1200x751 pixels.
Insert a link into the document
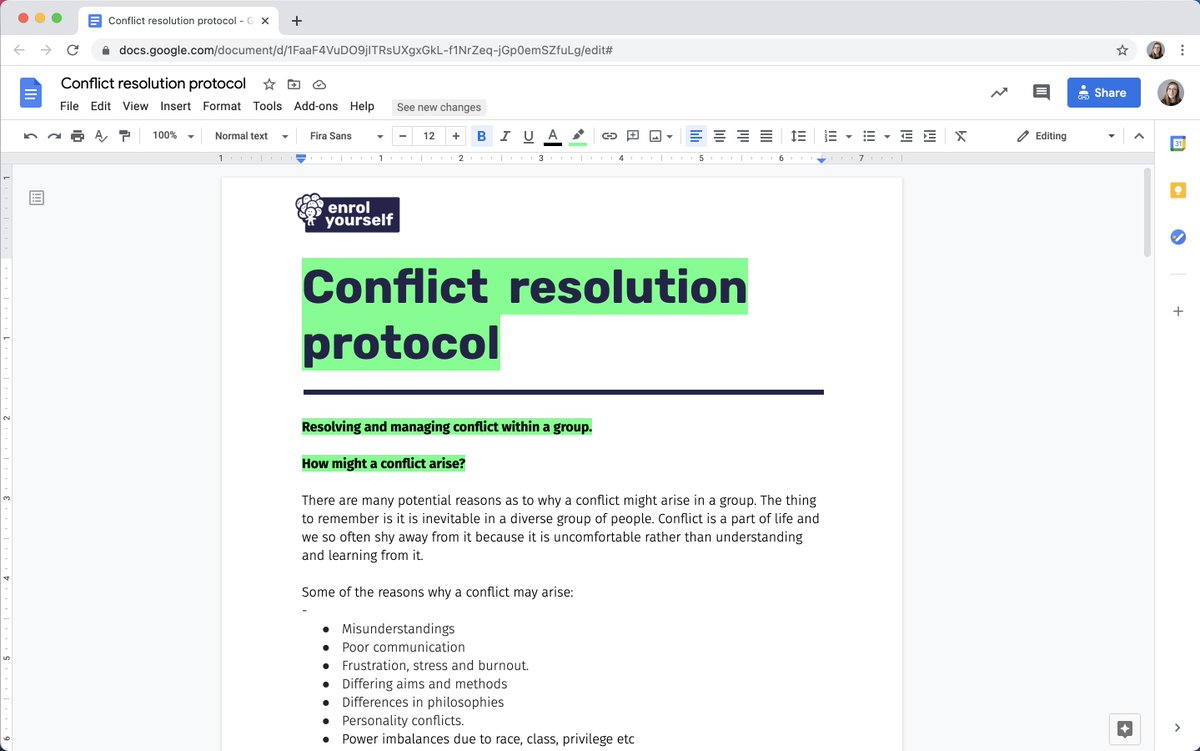click(610, 136)
